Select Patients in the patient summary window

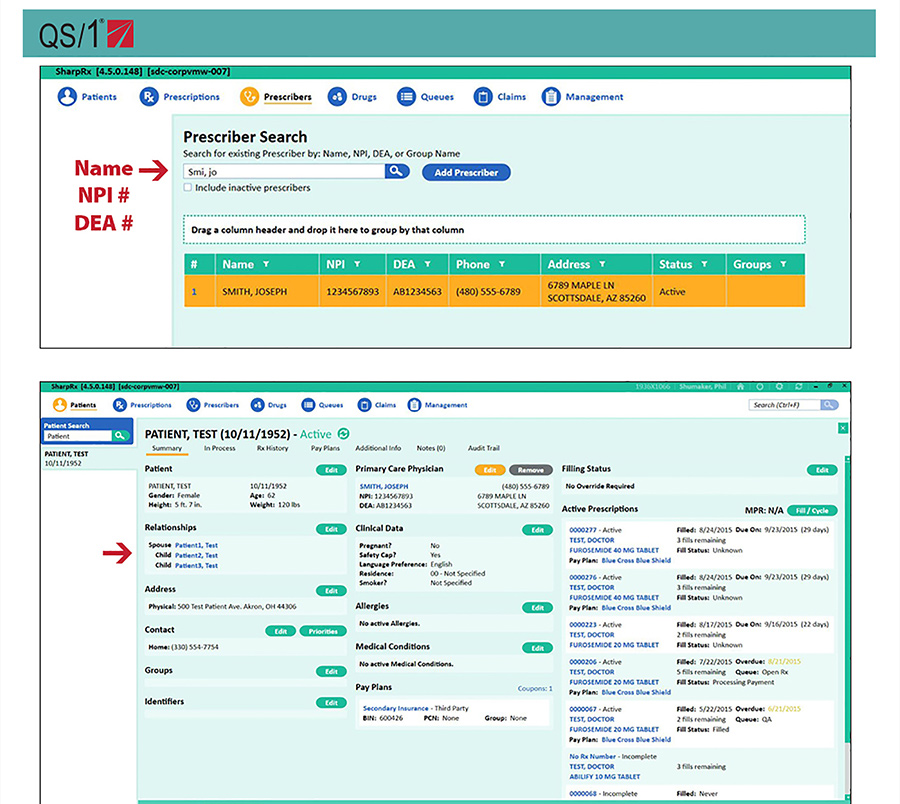point(75,405)
